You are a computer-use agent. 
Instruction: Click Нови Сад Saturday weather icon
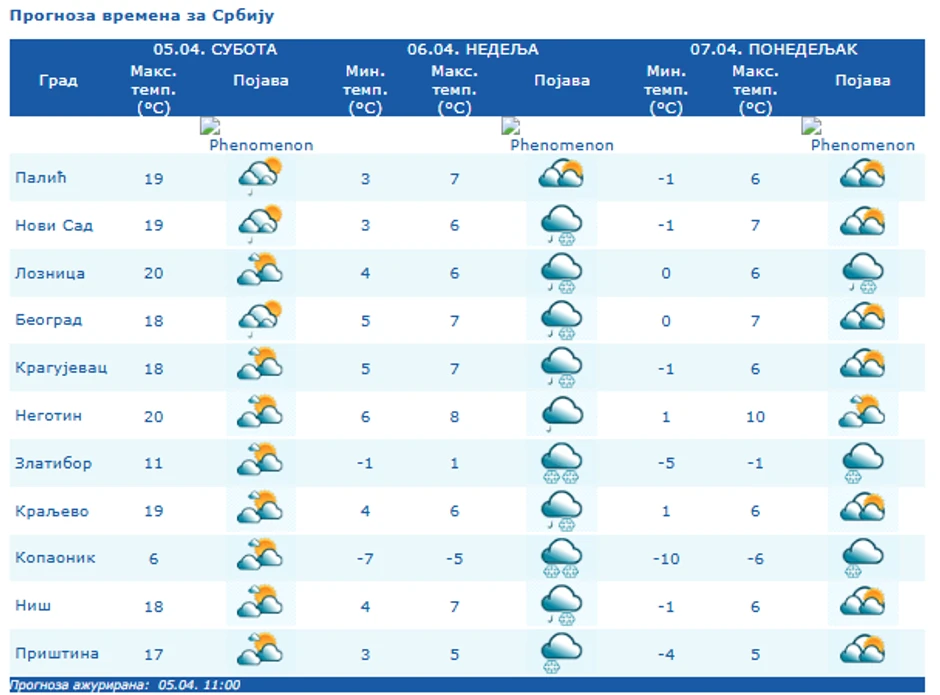click(261, 224)
